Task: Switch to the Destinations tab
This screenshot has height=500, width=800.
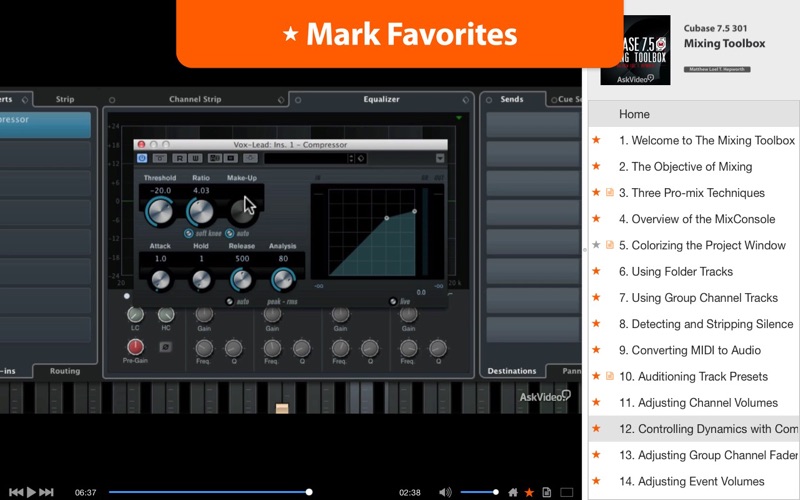Action: pyautogui.click(x=512, y=371)
